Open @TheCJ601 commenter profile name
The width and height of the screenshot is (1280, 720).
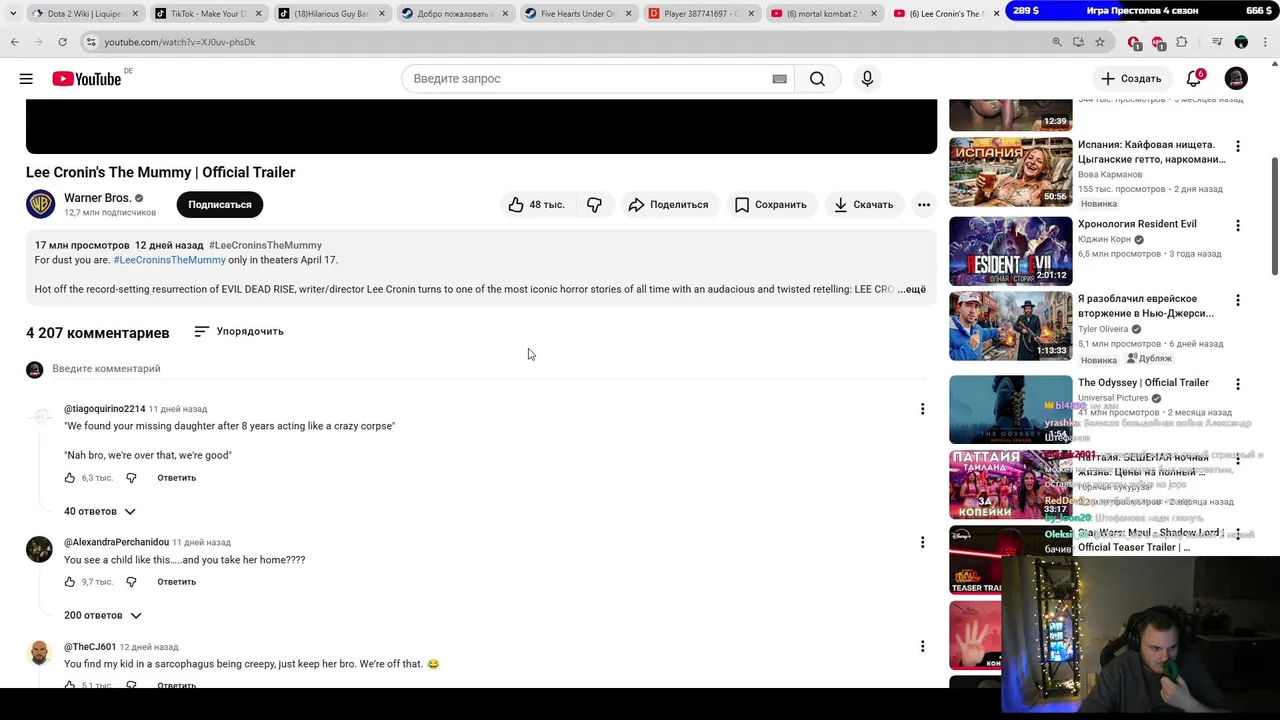click(90, 647)
